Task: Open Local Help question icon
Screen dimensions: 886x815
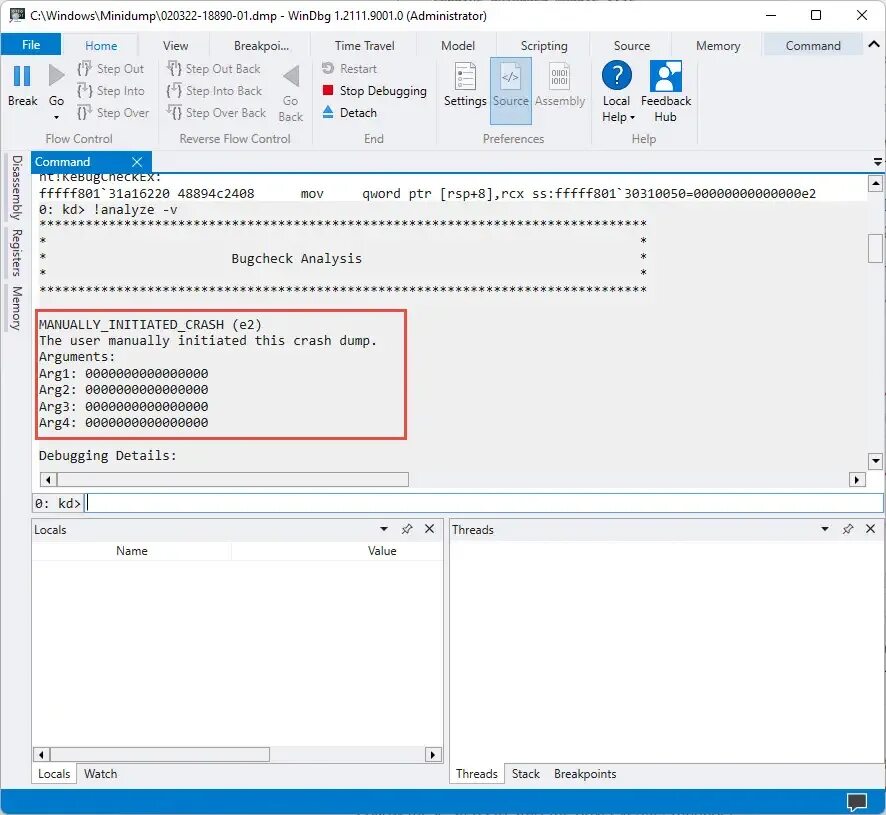Action: (x=616, y=75)
